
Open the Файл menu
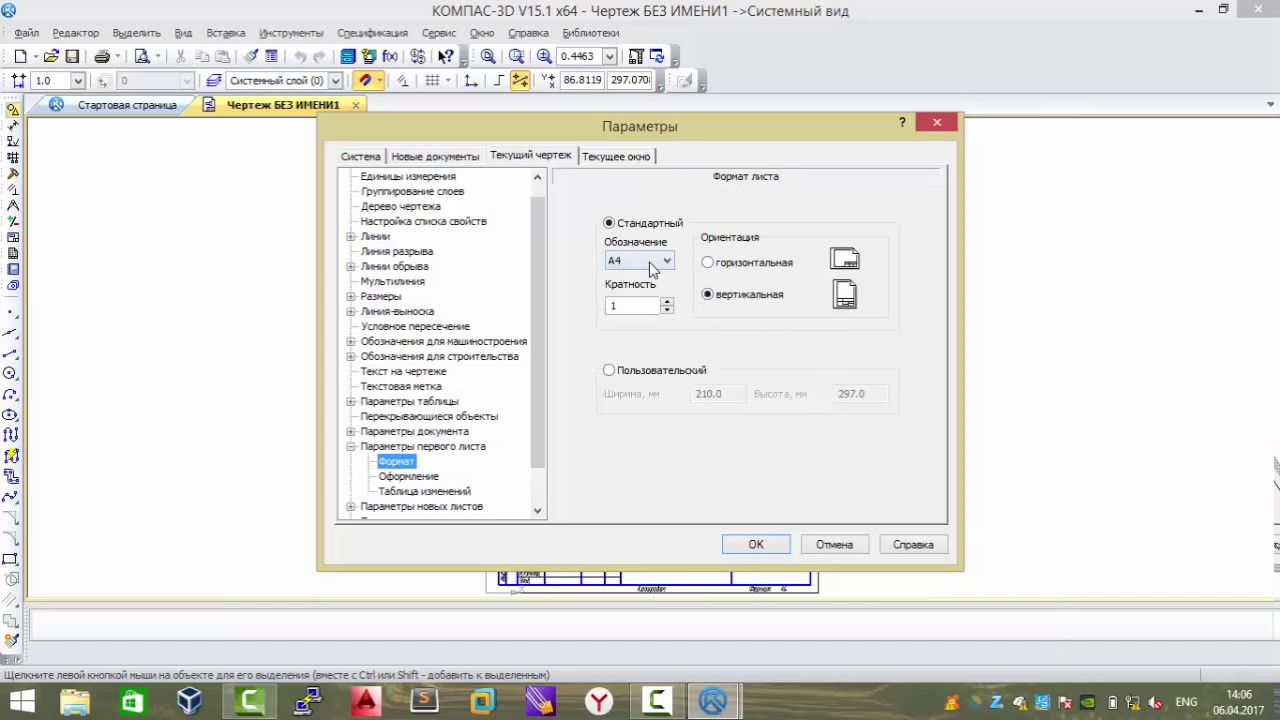26,33
